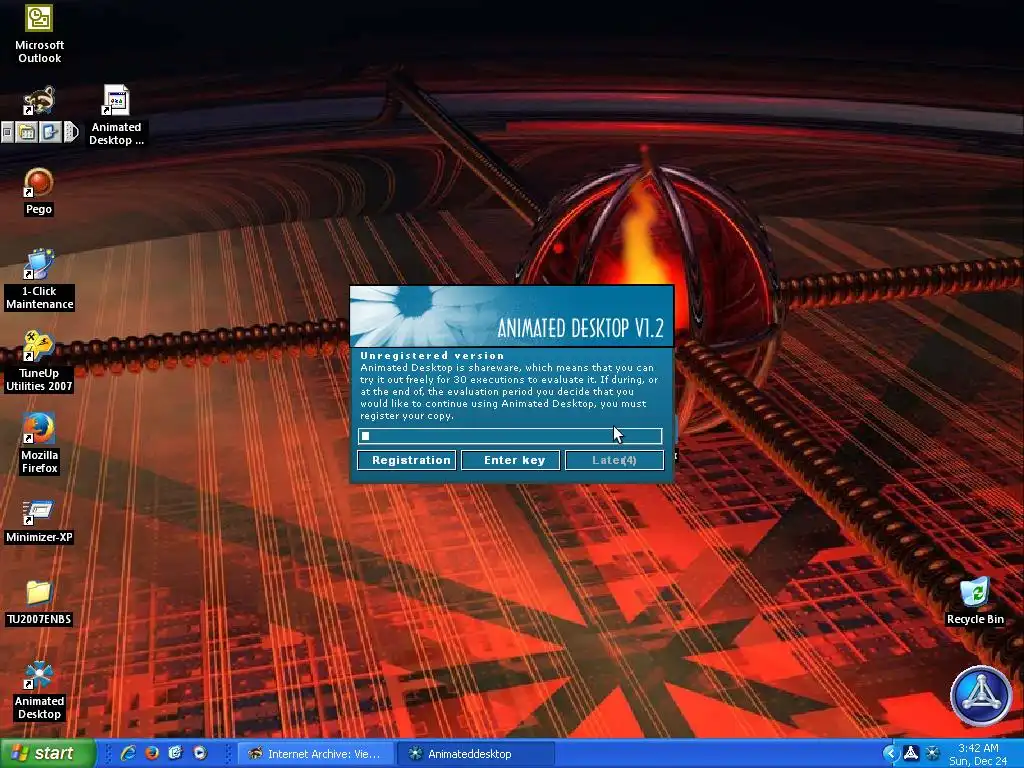1024x768 pixels.
Task: Open the Microsoft Outlook desktop icon
Action: coord(39,34)
